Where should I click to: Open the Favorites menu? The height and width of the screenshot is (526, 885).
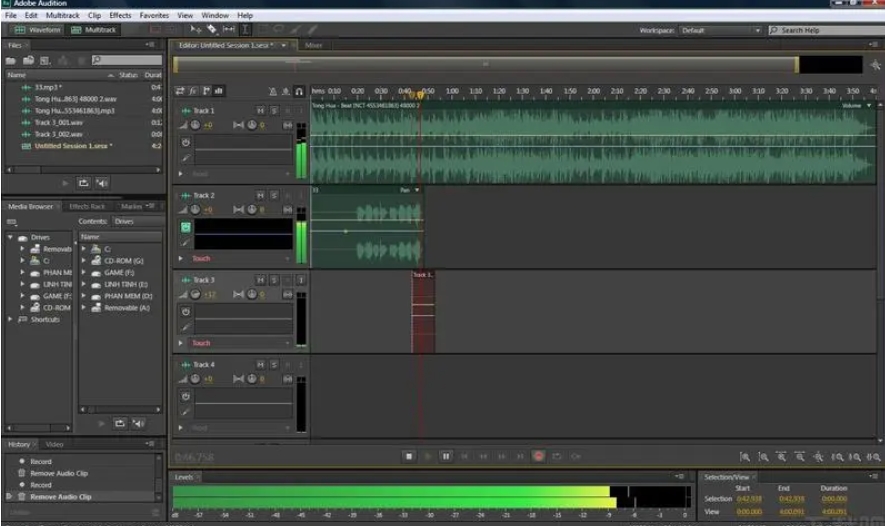(154, 15)
